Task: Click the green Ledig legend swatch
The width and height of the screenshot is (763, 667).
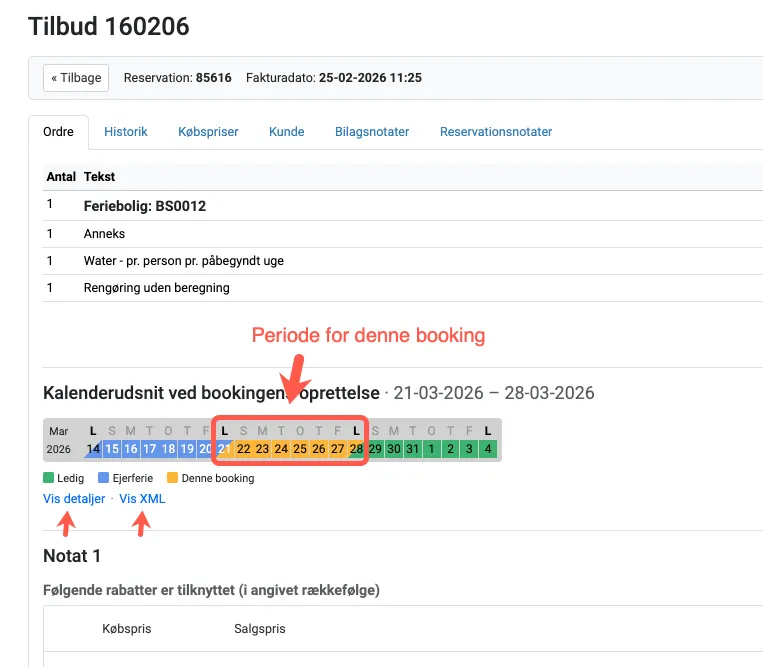Action: pos(48,478)
